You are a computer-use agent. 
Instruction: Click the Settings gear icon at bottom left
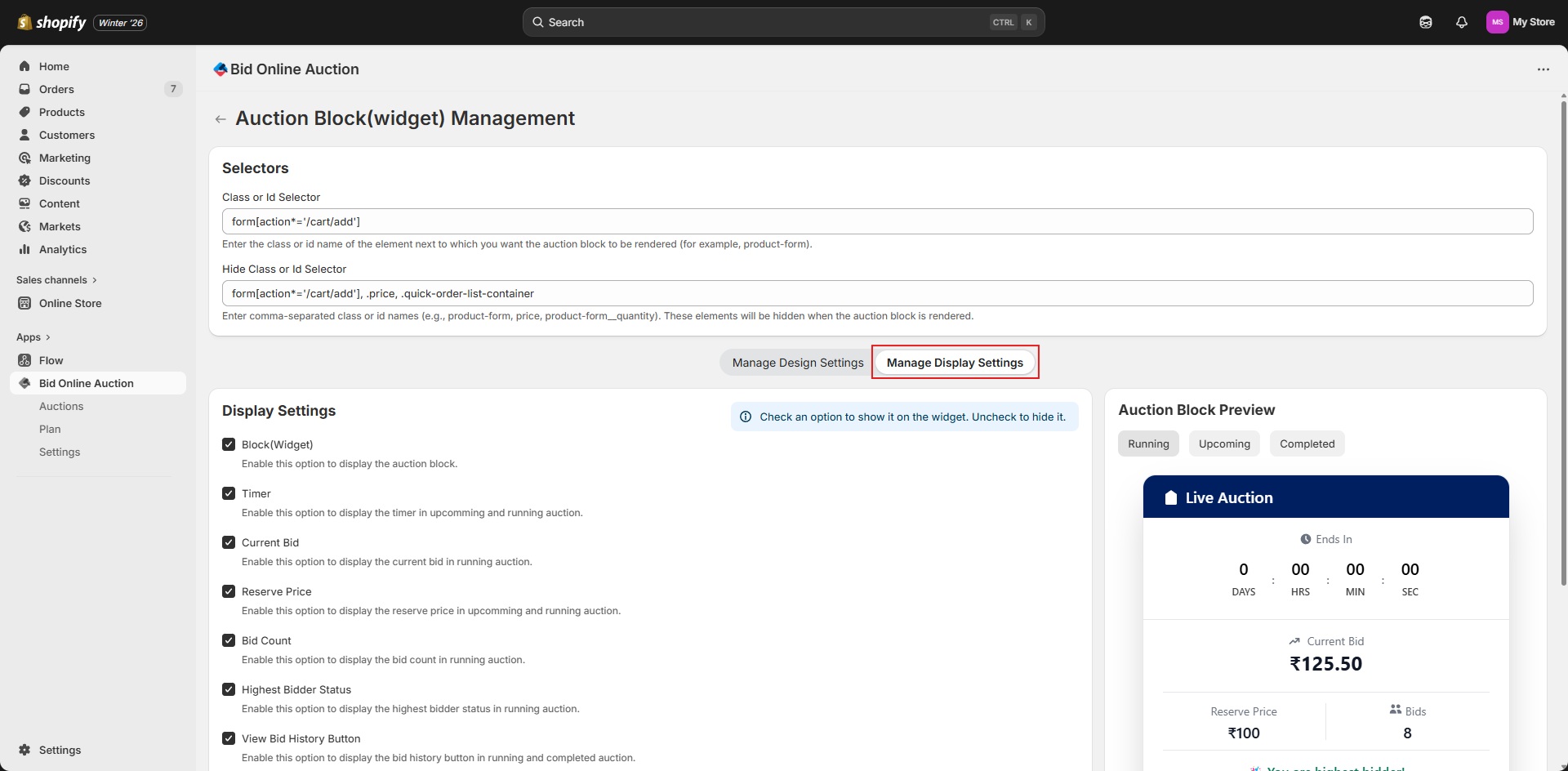(24, 750)
